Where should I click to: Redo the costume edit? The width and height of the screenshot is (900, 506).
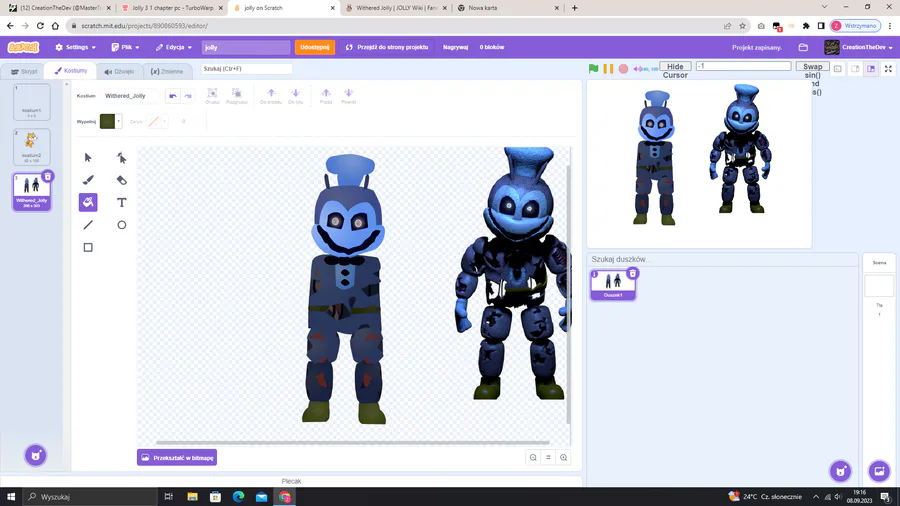pyautogui.click(x=188, y=96)
